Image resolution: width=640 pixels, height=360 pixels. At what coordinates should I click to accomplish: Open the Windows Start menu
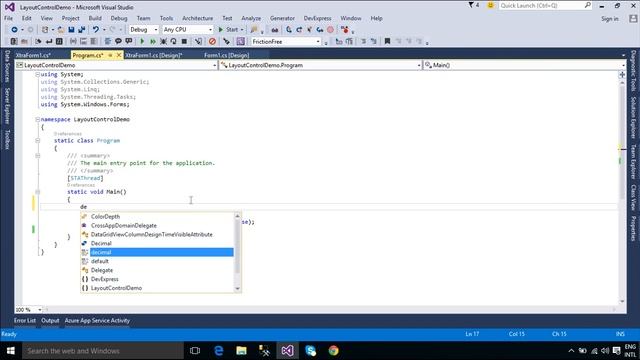[x=11, y=351]
